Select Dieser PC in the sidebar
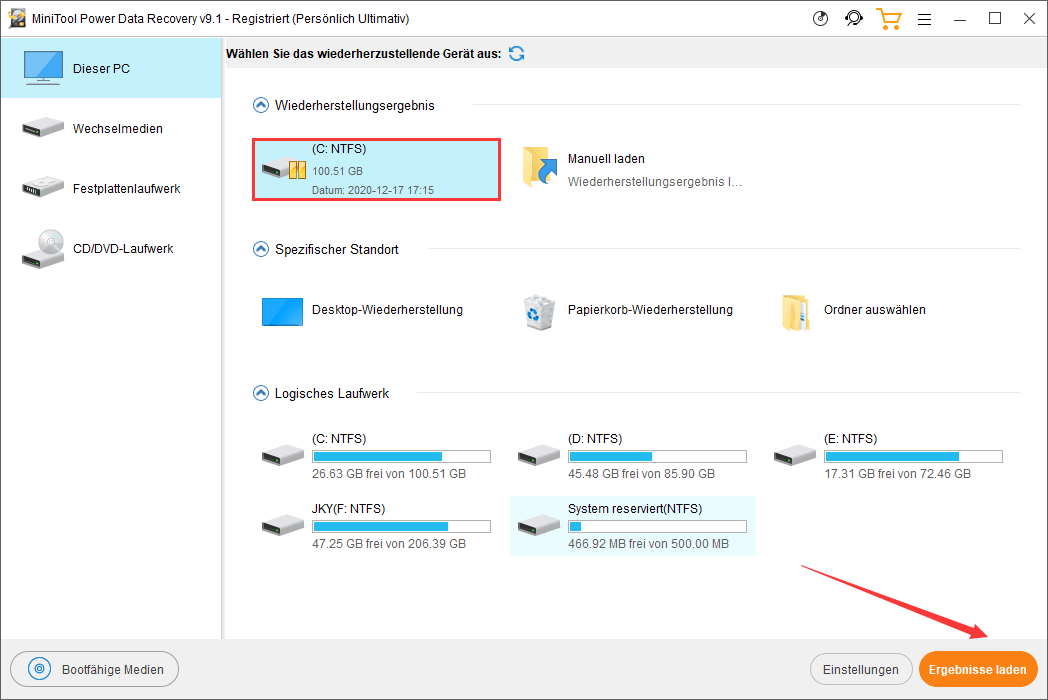The height and width of the screenshot is (700, 1048). click(111, 68)
